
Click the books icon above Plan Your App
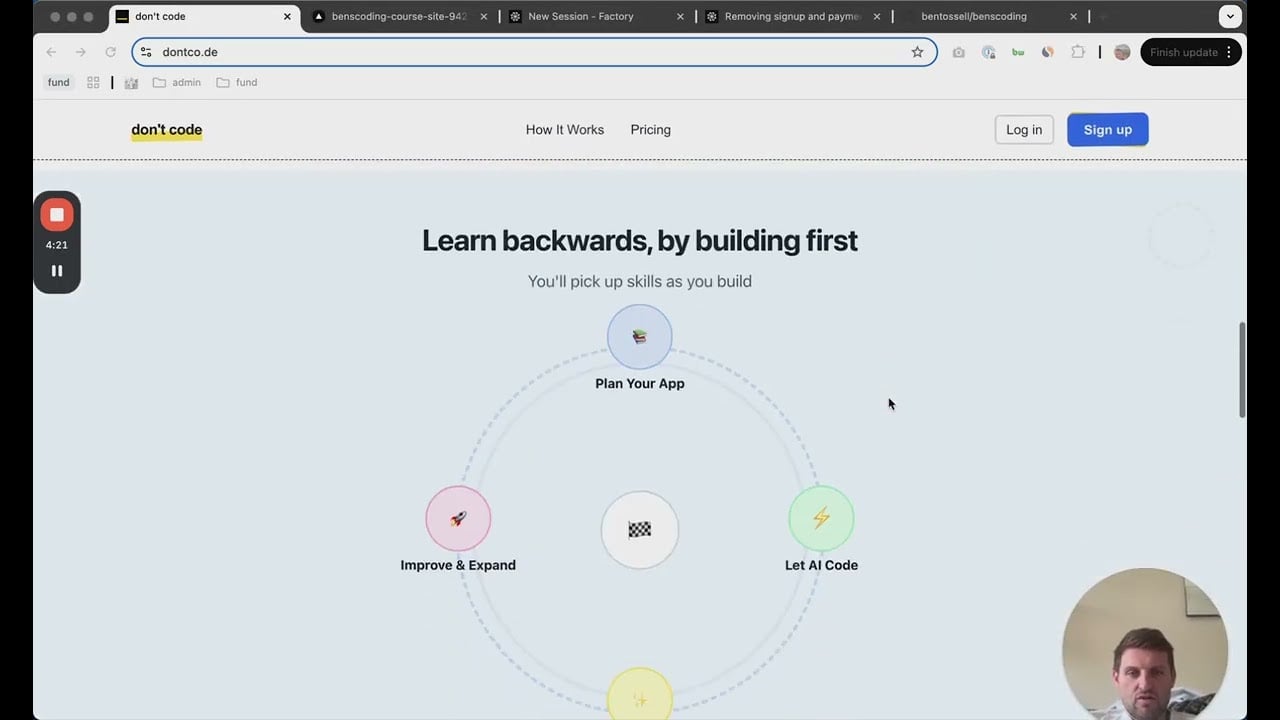point(640,337)
